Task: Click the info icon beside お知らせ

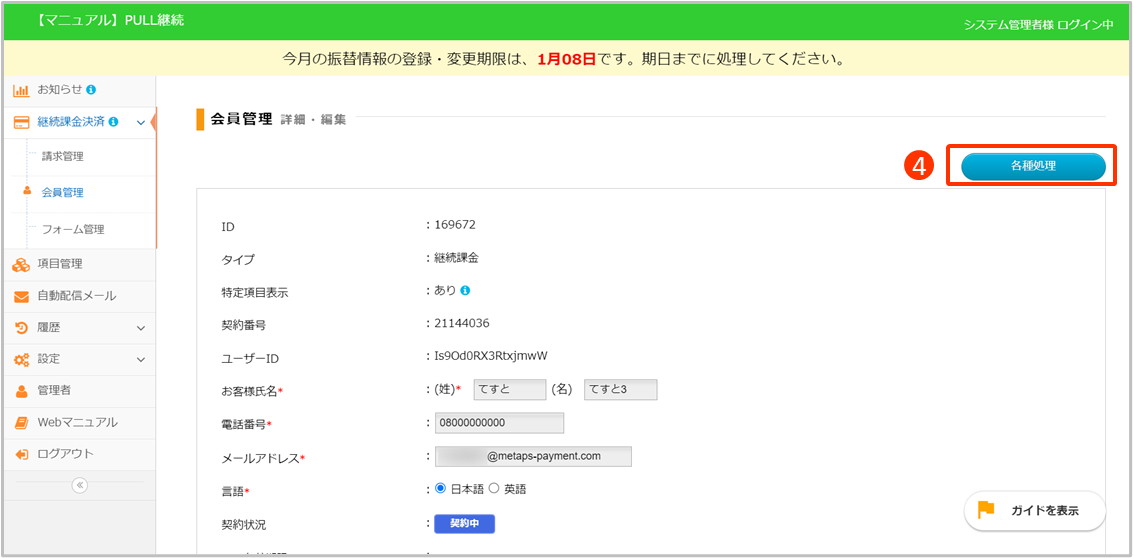Action: (91, 90)
